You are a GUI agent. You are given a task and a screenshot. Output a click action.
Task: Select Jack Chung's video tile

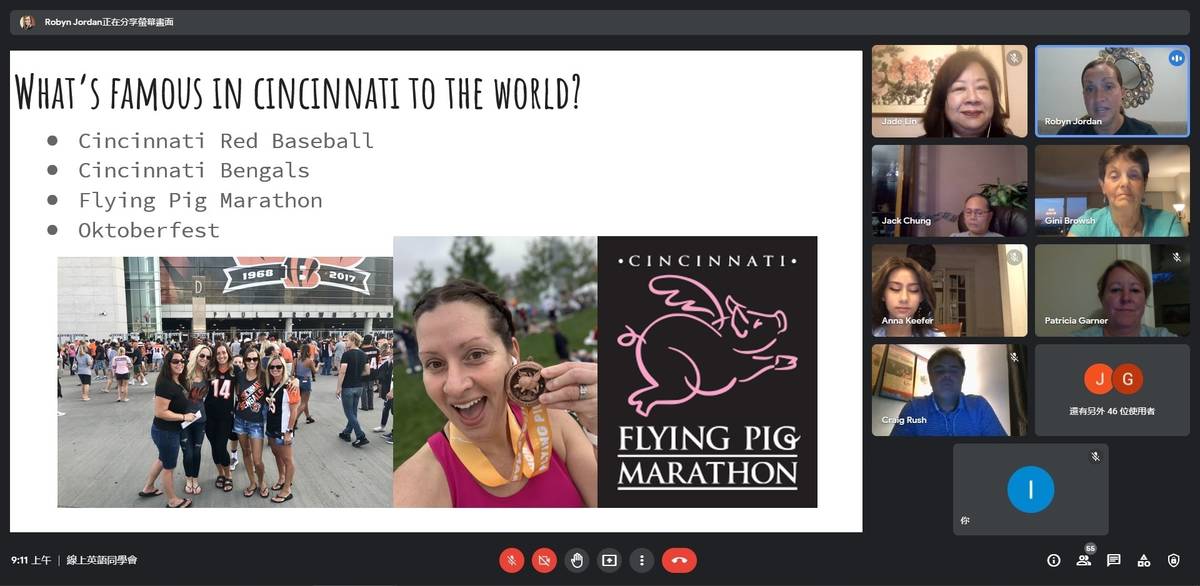click(949, 191)
